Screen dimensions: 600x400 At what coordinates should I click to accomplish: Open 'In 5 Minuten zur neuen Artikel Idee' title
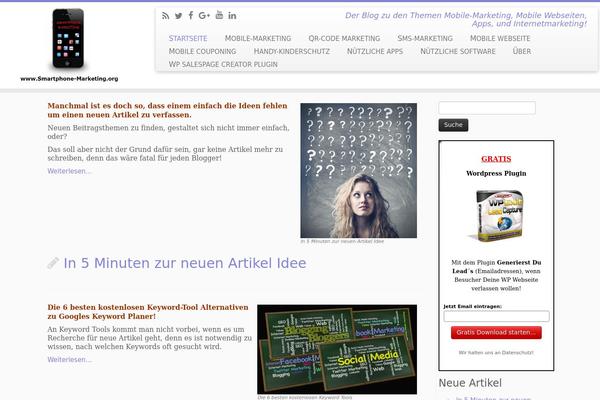(x=185, y=263)
